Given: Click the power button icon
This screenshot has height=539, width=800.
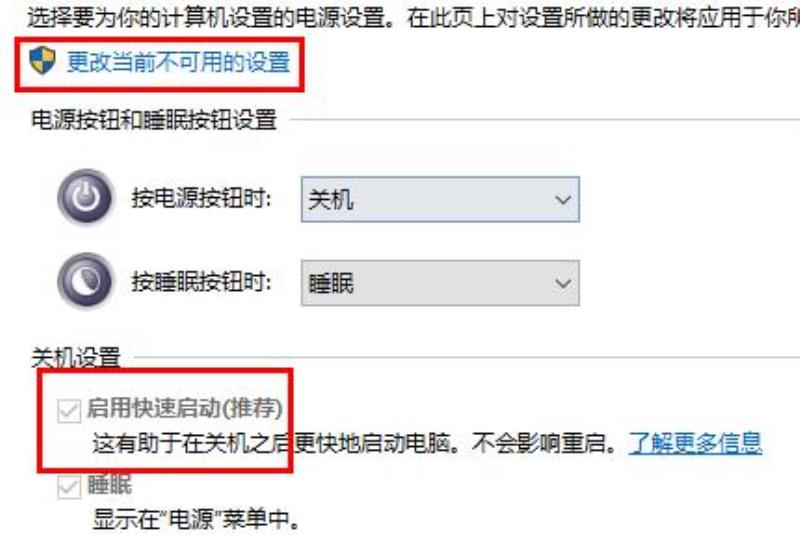Looking at the screenshot, I should click(85, 197).
